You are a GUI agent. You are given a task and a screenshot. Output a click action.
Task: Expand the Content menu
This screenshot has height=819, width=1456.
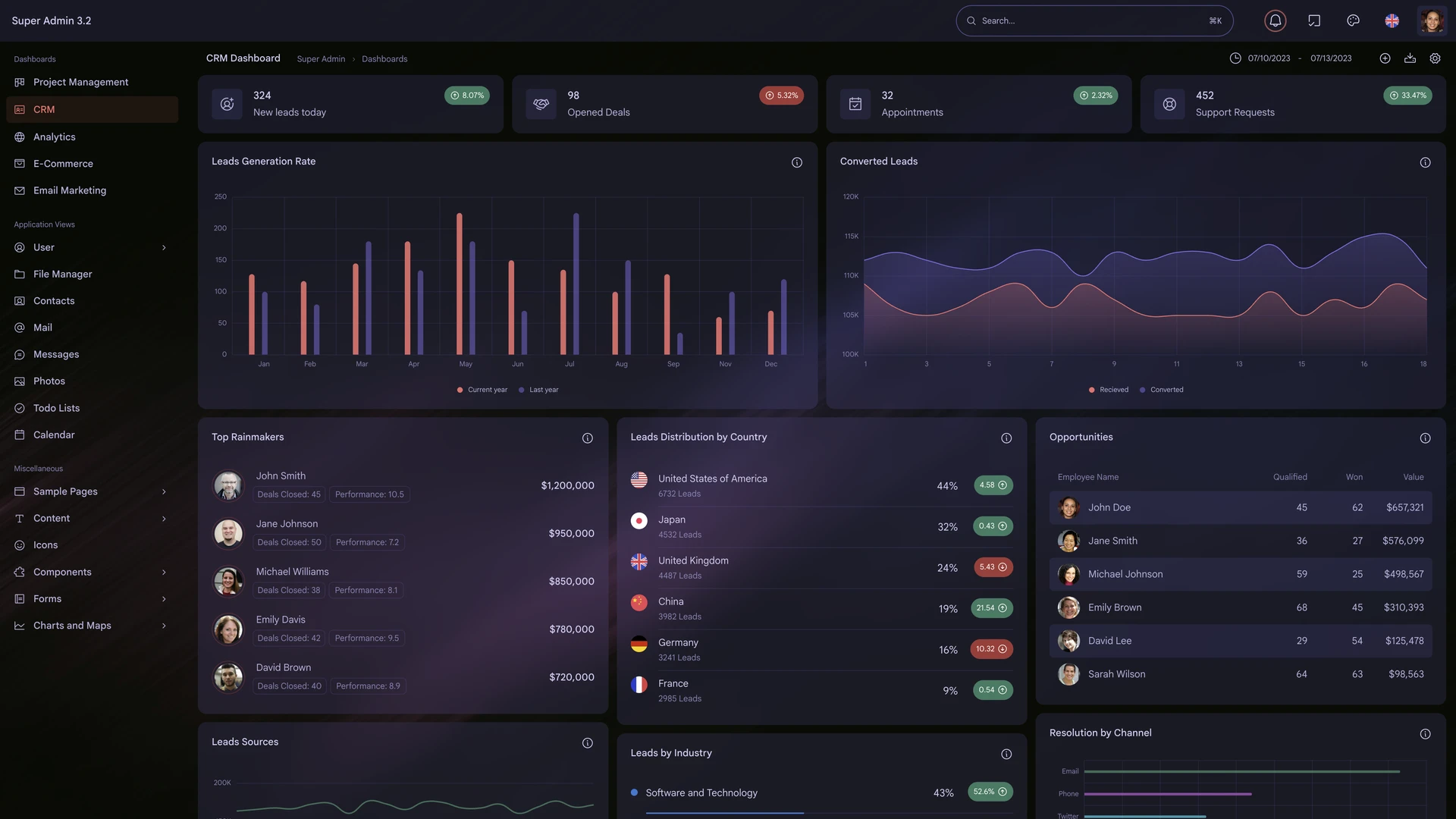(92, 518)
